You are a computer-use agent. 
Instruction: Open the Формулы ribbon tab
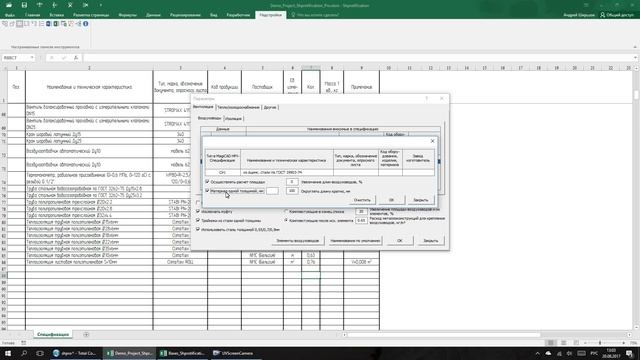tap(127, 15)
